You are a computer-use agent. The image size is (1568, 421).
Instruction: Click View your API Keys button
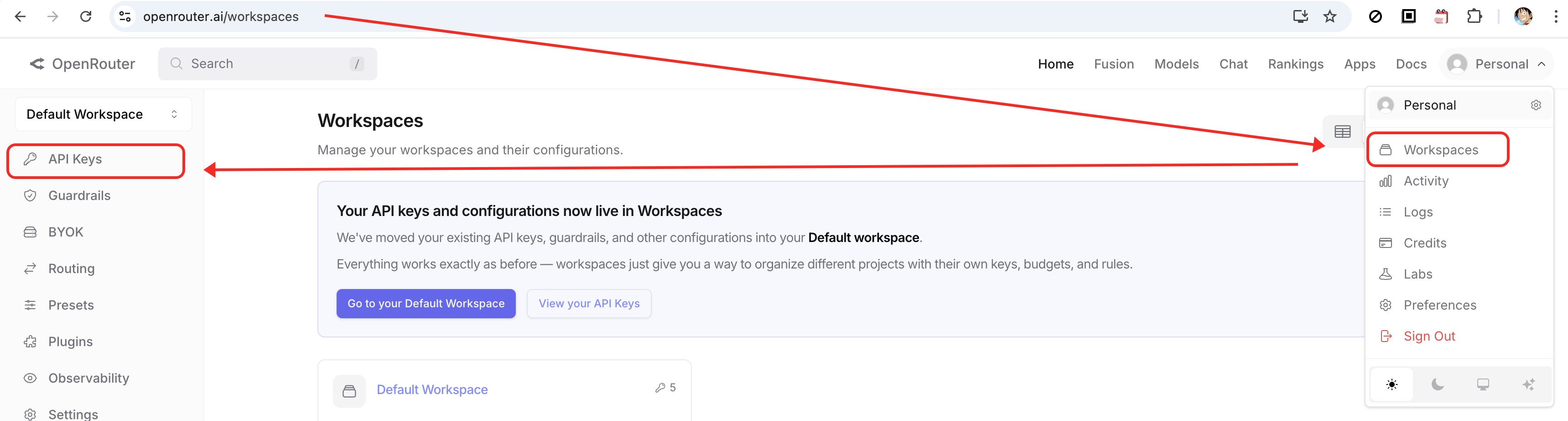(589, 303)
